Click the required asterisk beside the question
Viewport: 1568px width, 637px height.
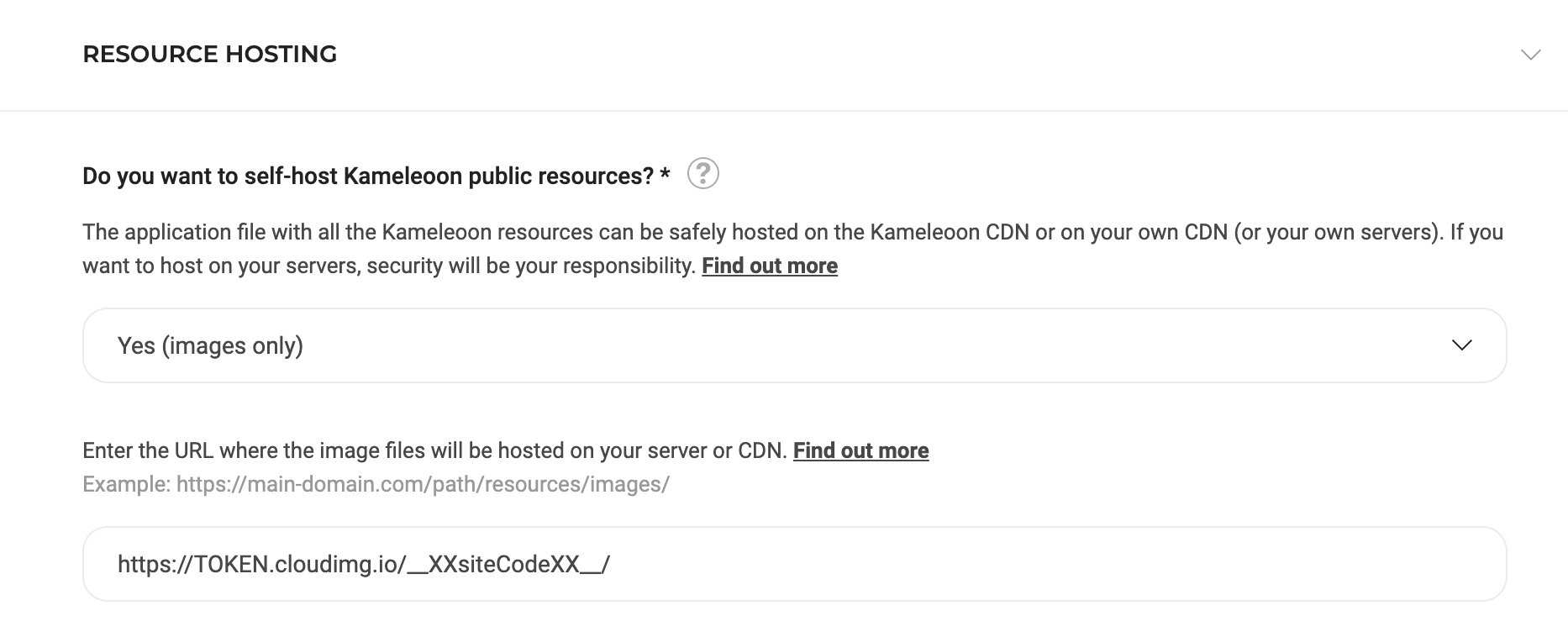pyautogui.click(x=665, y=176)
